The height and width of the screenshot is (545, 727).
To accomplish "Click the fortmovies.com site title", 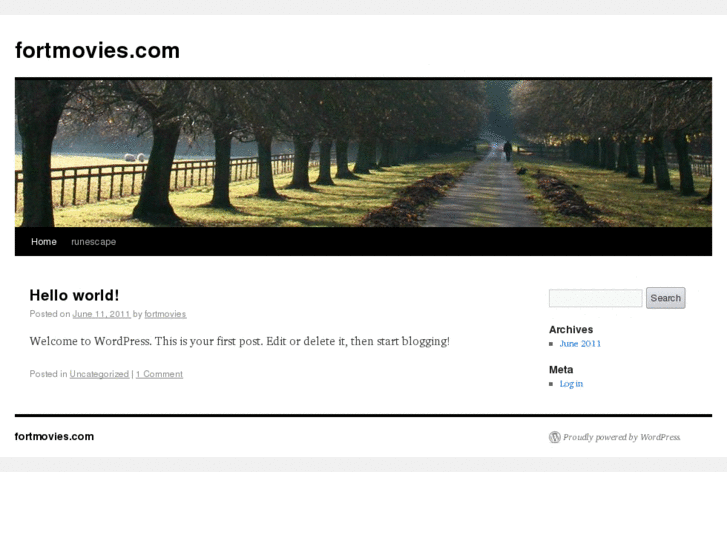I will [x=97, y=51].
